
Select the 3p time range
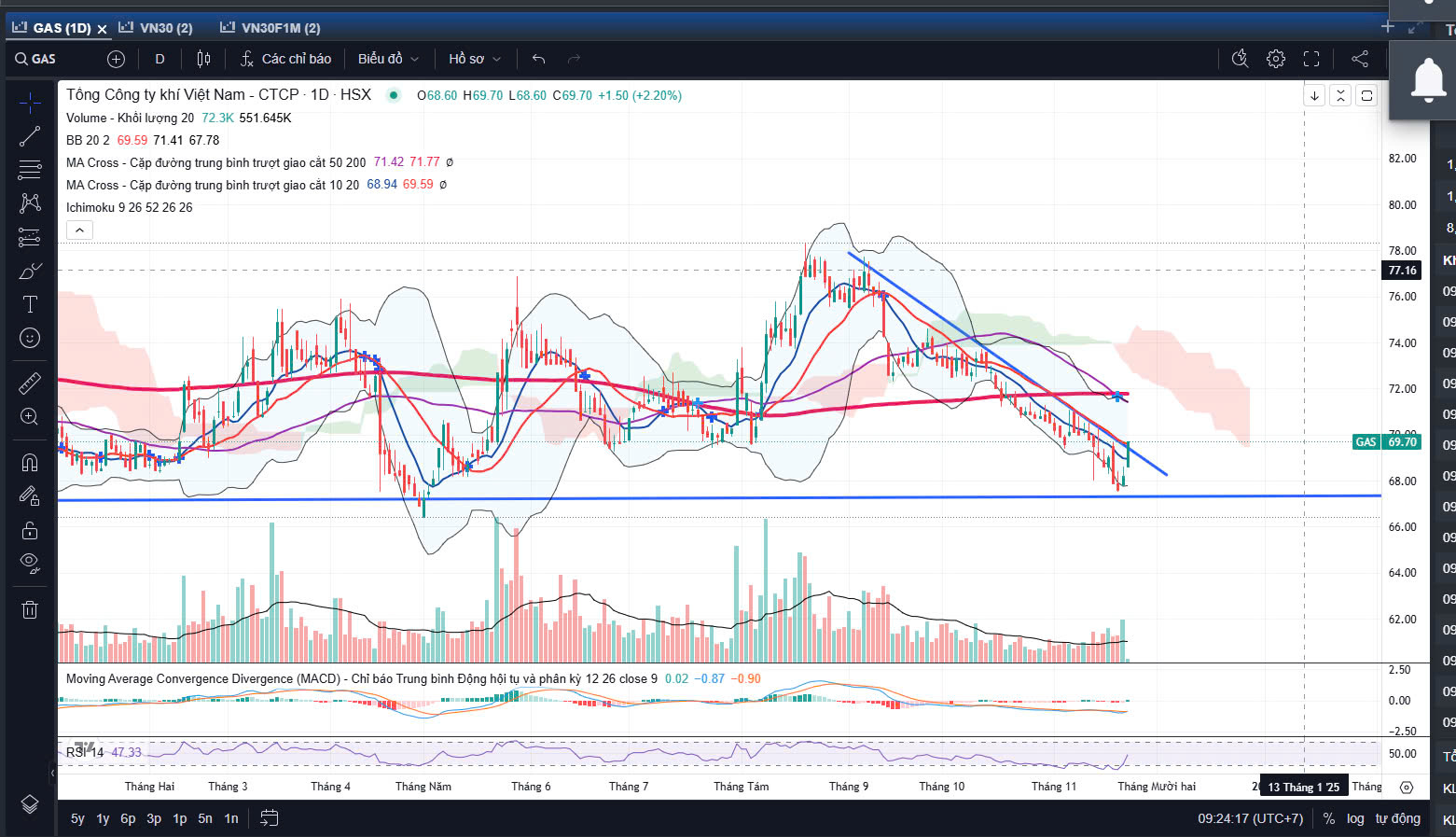point(154,818)
